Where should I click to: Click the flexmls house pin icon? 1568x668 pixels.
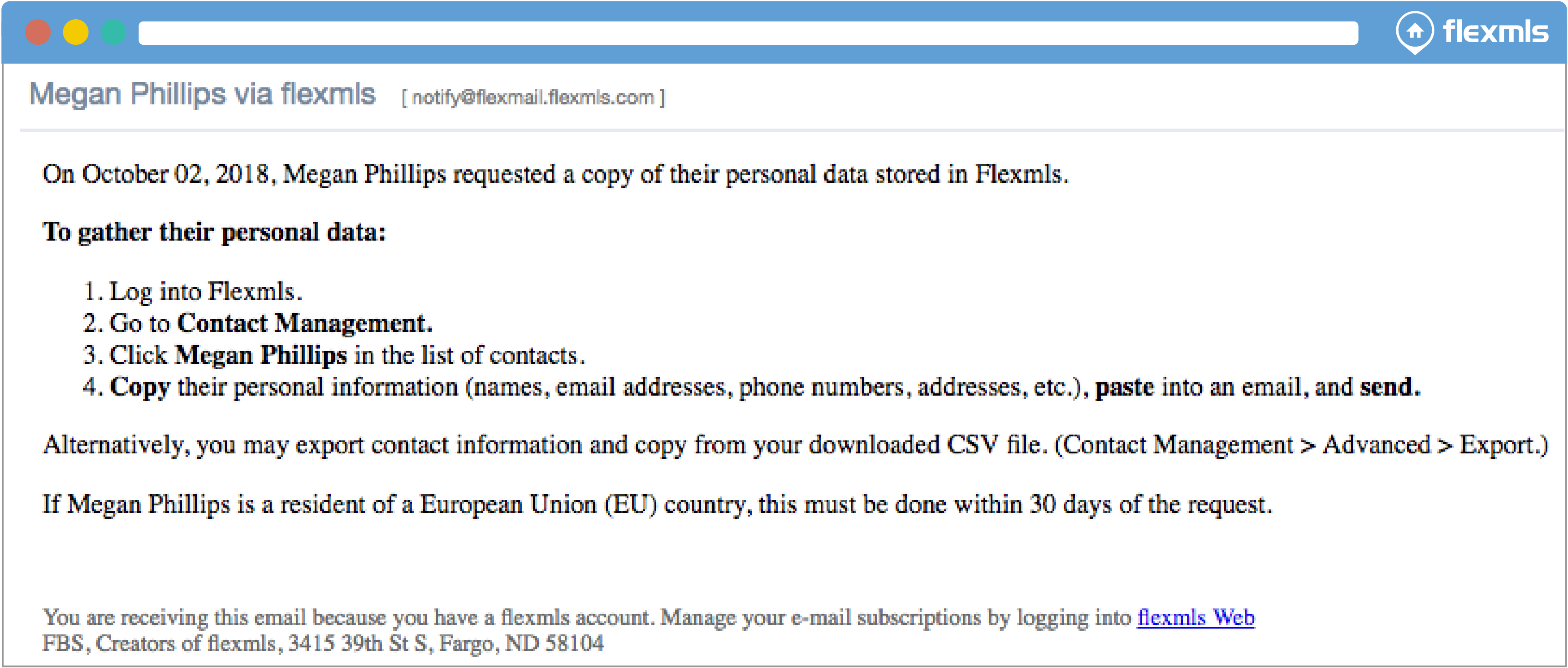click(x=1414, y=31)
